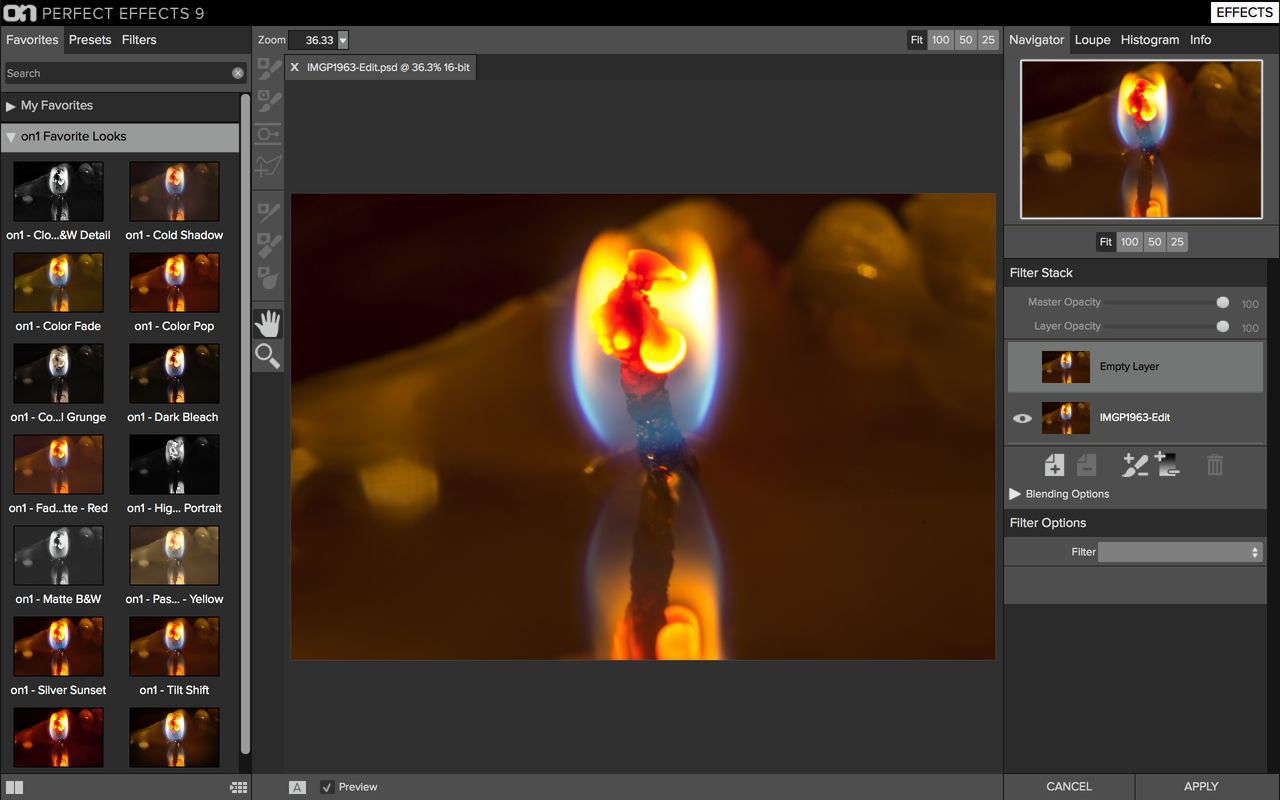Open the Filter dropdown in Filter Options

point(1180,552)
